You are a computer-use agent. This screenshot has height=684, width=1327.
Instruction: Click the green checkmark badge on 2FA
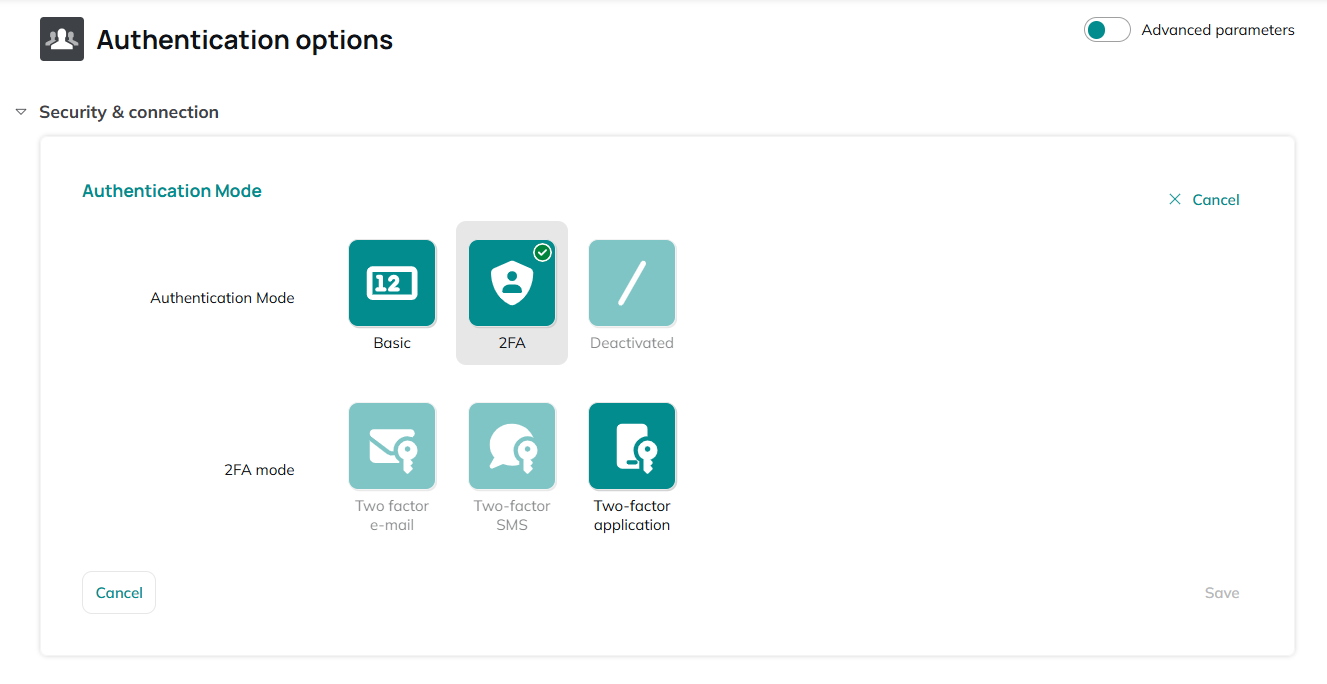pos(543,252)
